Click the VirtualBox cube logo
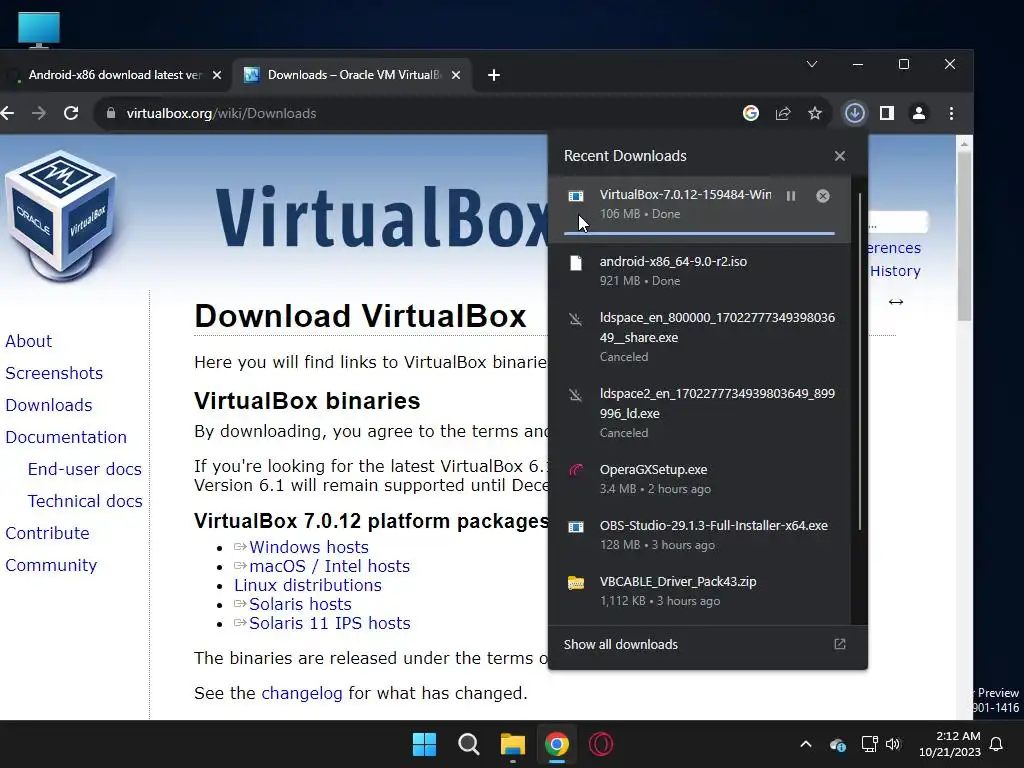This screenshot has width=1024, height=768. (x=62, y=217)
